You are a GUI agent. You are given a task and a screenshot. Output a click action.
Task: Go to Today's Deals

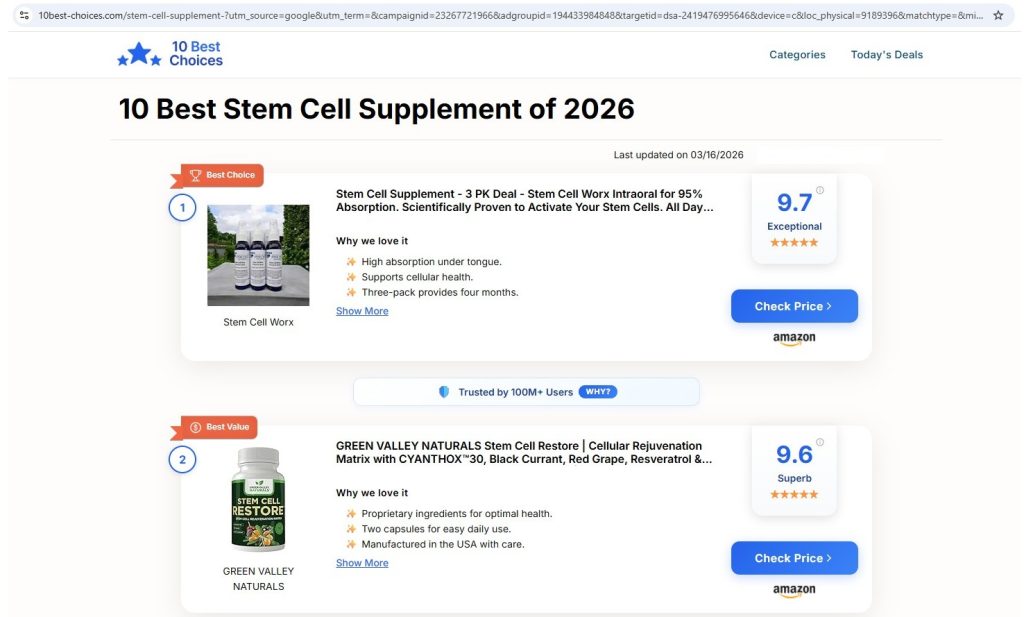(887, 55)
